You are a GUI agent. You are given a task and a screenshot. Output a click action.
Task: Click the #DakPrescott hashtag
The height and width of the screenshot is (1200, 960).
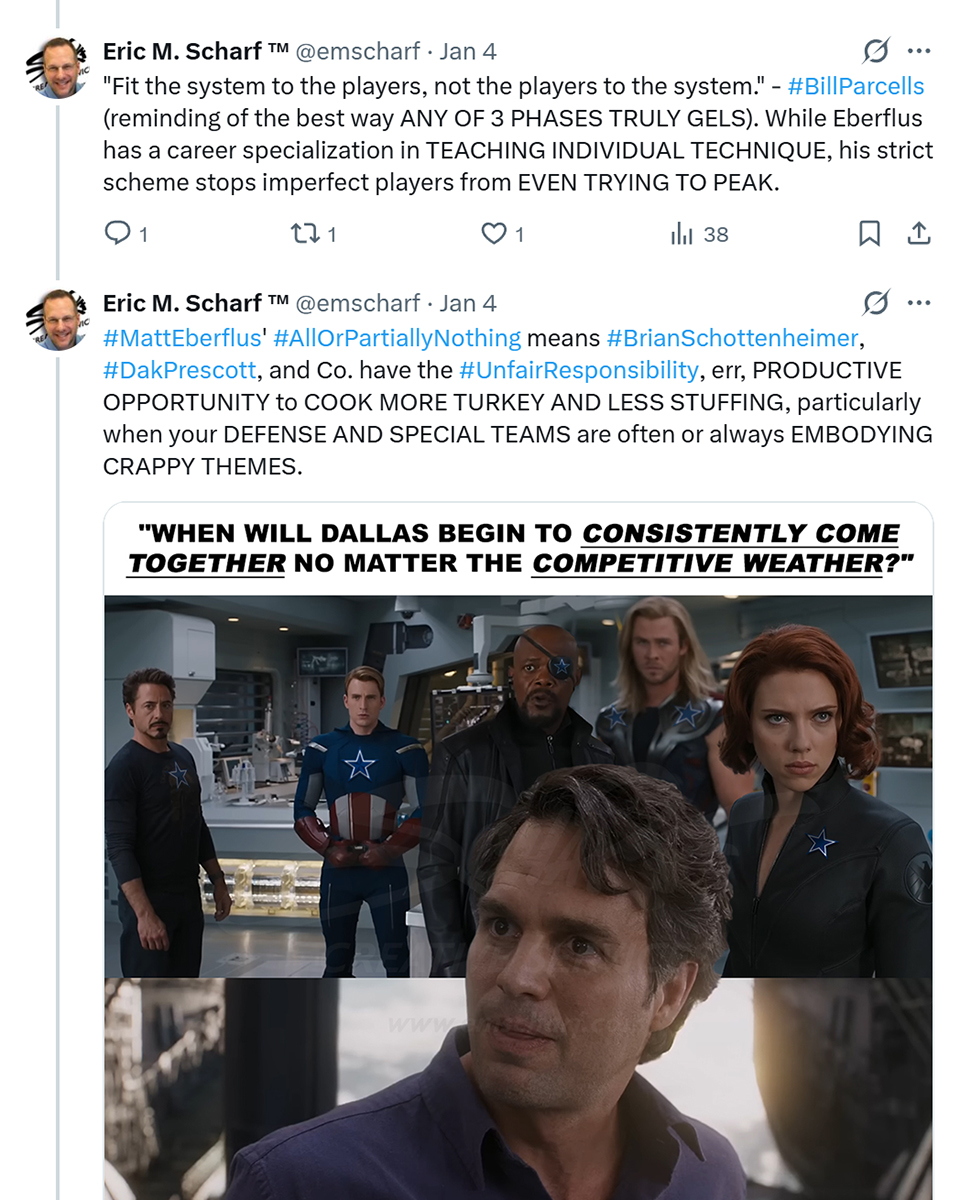pos(180,370)
